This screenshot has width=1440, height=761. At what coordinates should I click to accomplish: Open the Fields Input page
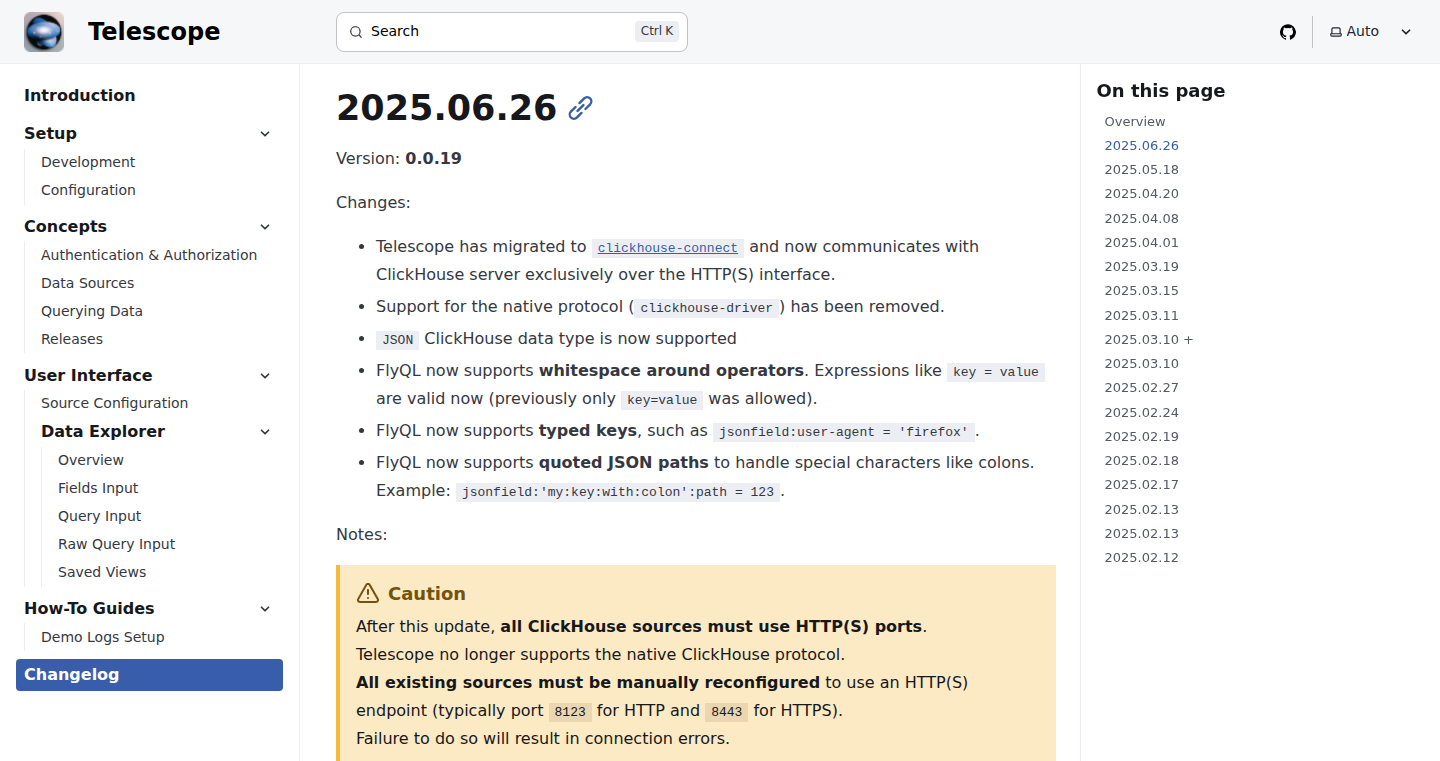(98, 488)
